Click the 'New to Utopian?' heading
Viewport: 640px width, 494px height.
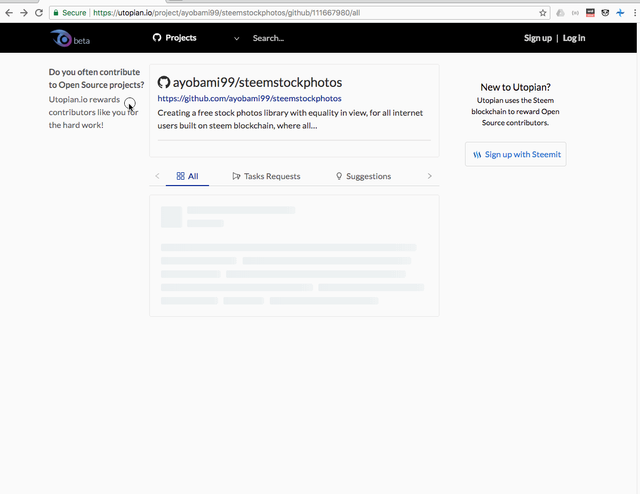(x=515, y=87)
